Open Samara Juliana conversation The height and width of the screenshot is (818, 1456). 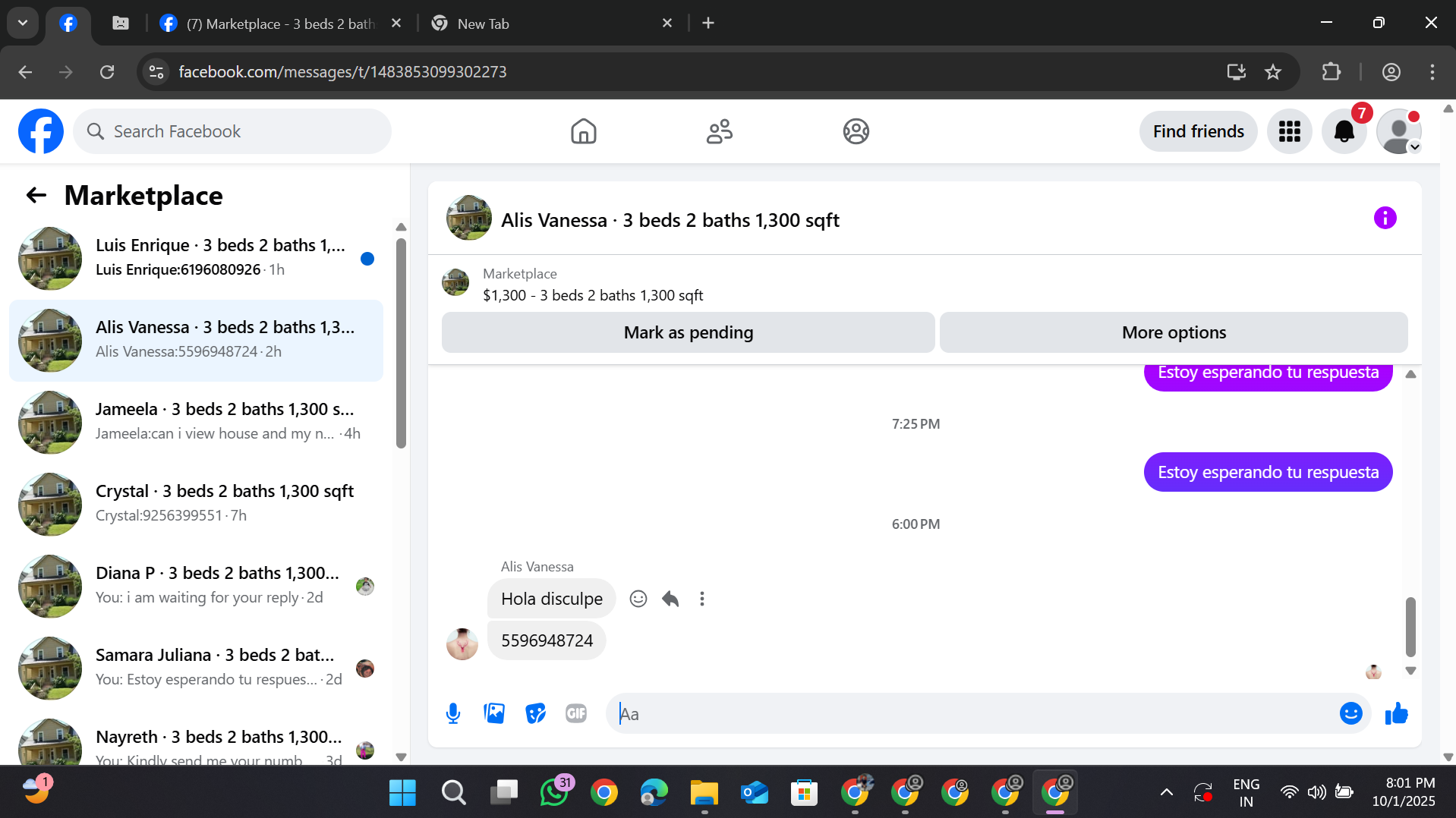(x=196, y=669)
